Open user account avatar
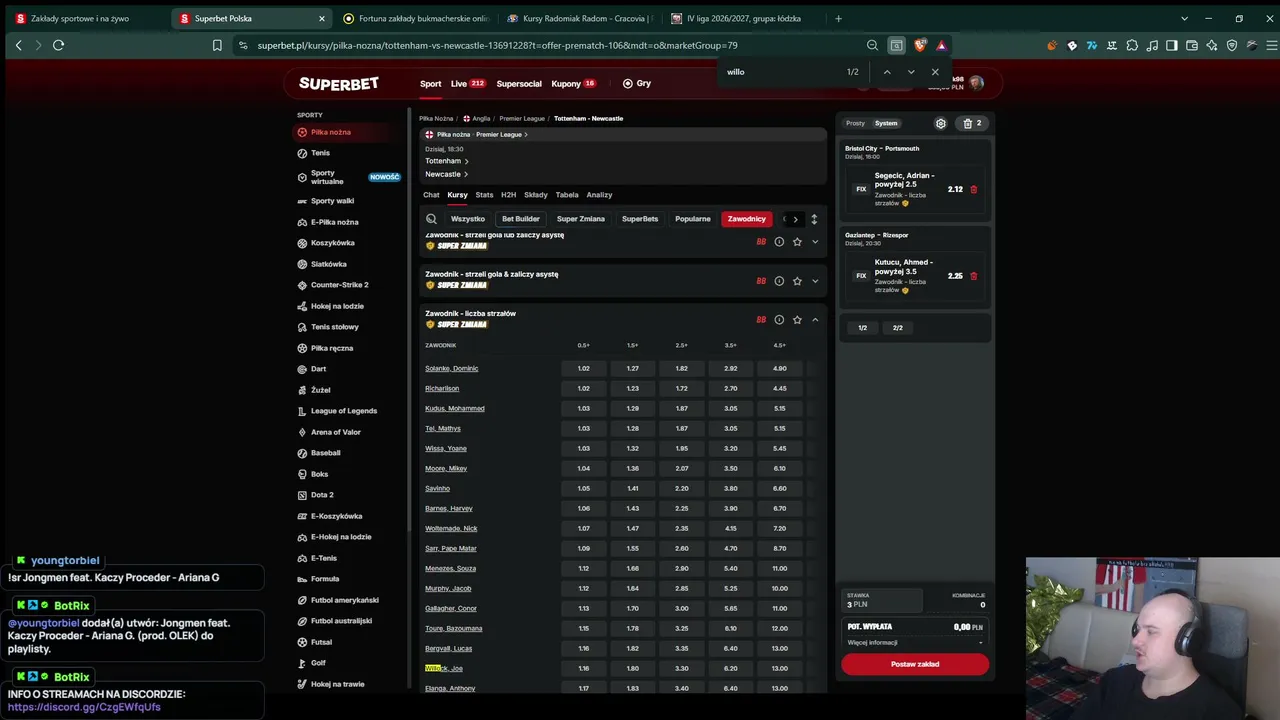Image resolution: width=1280 pixels, height=720 pixels. pos(976,83)
